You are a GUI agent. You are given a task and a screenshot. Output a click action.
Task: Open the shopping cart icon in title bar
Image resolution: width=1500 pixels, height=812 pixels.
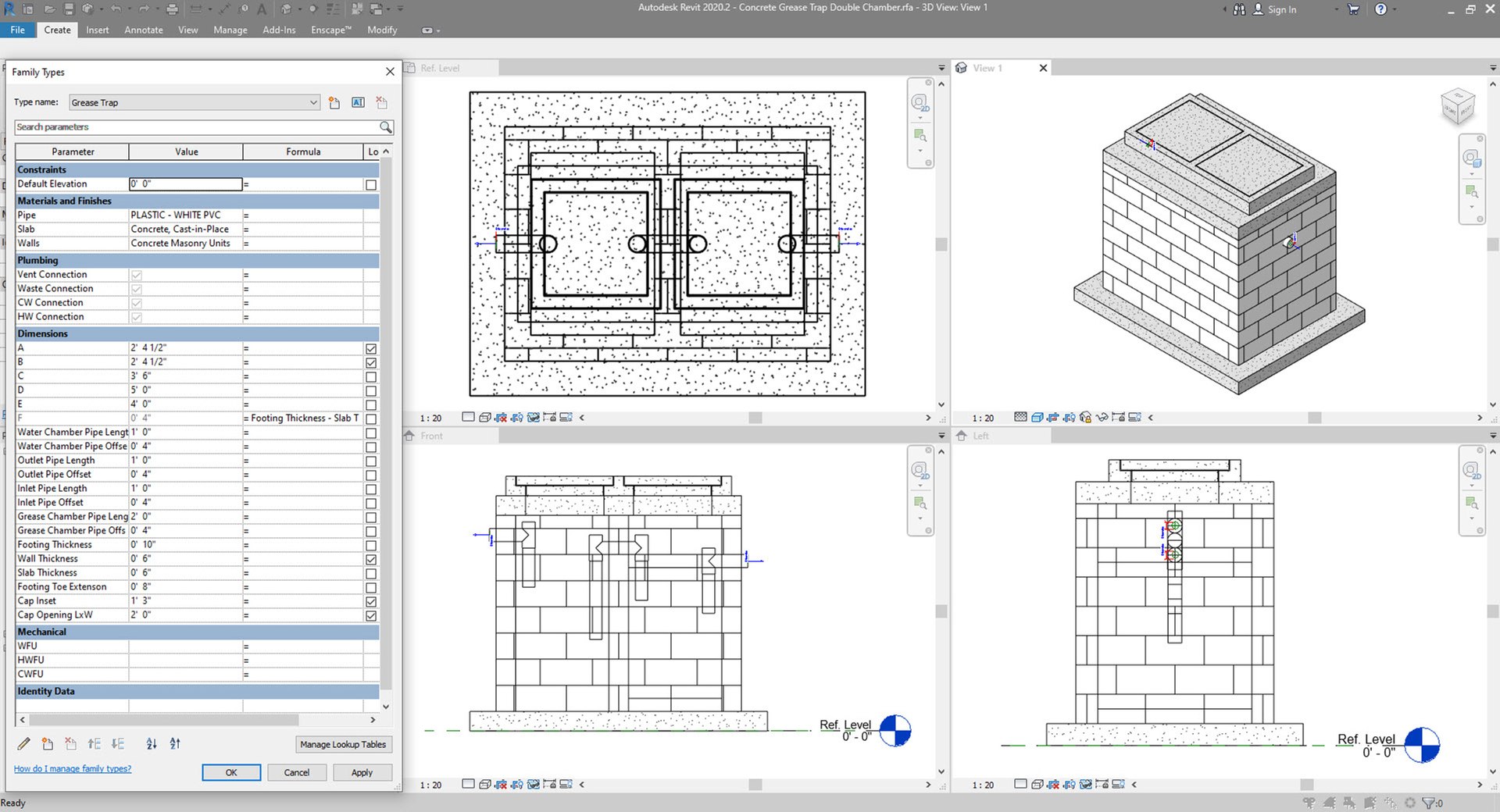[1354, 9]
